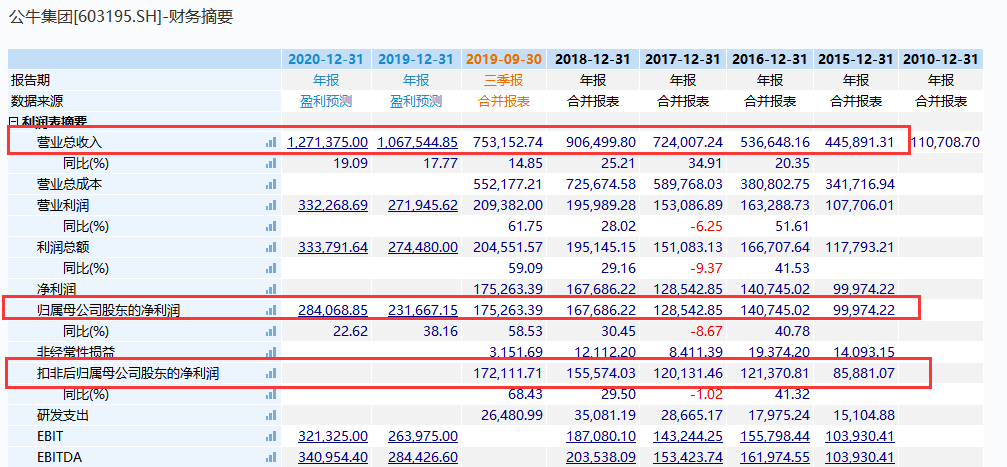Click the deducted net profit value 172,111.71

pyautogui.click(x=508, y=373)
